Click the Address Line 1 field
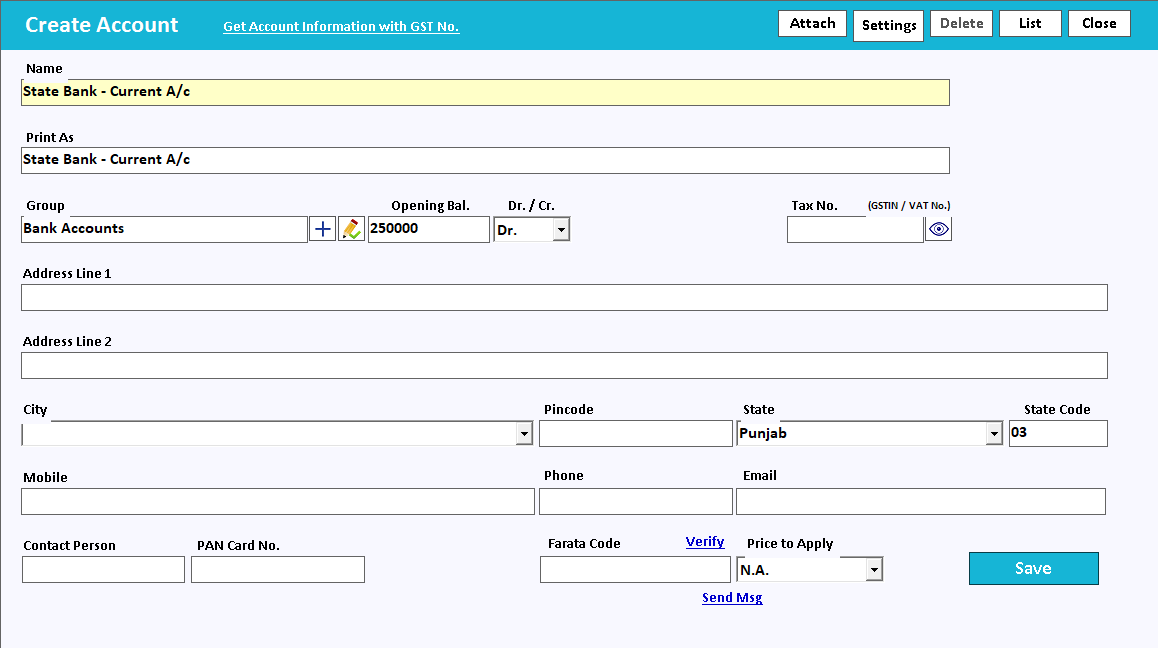Screen dimensions: 1158x648 (x=564, y=298)
